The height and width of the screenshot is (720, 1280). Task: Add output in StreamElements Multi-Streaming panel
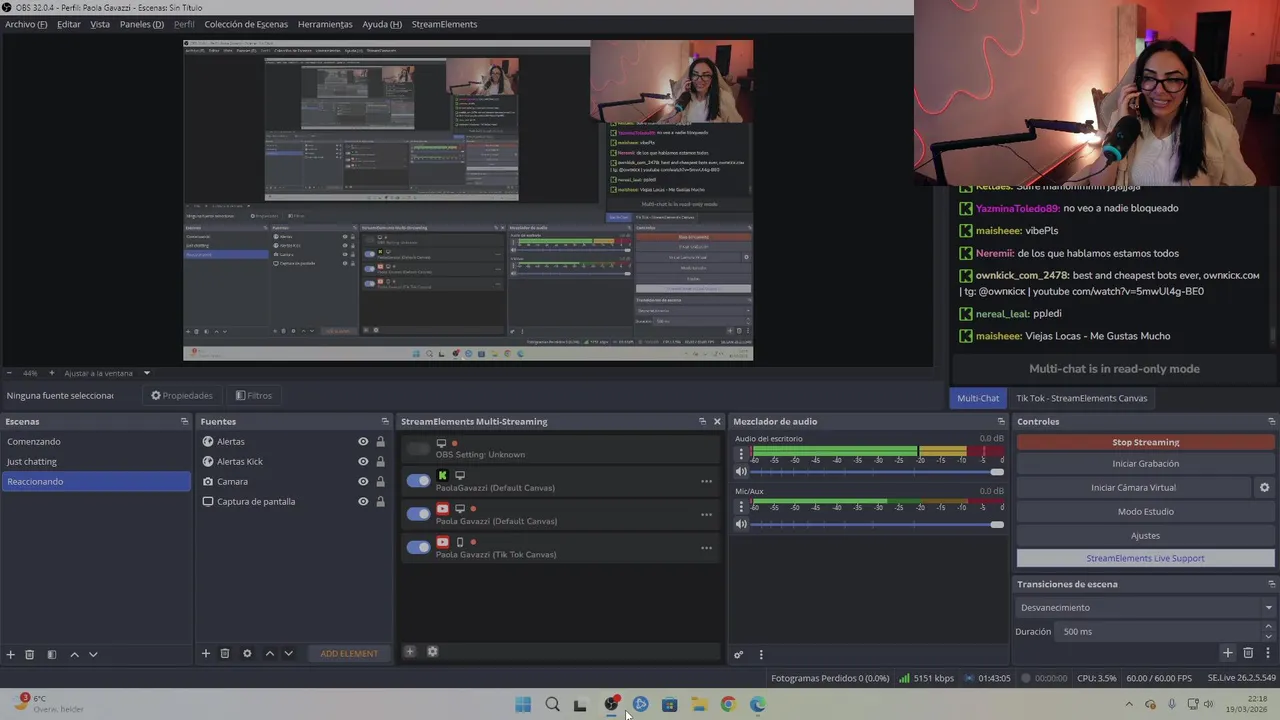(409, 651)
